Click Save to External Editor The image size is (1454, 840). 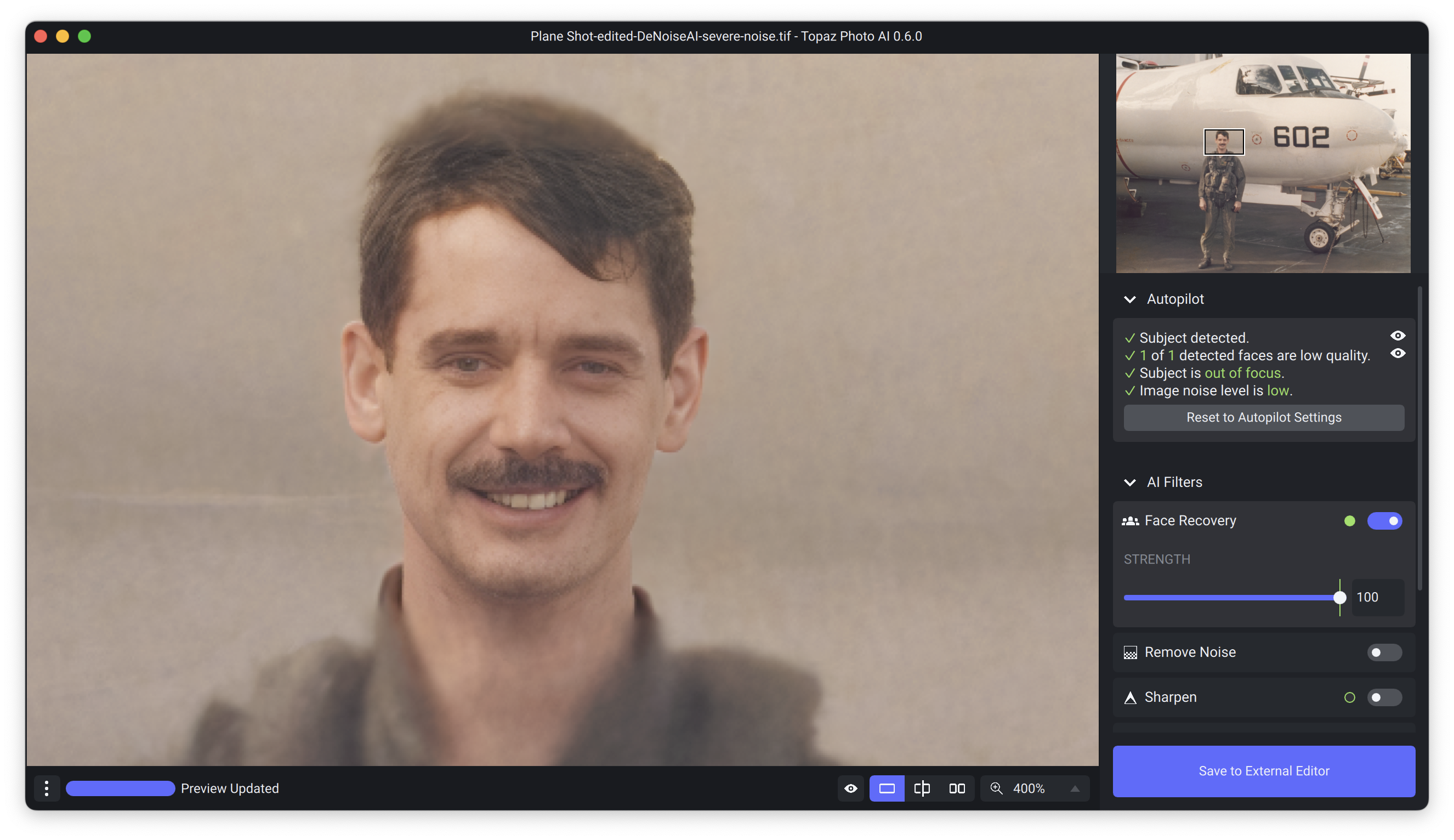tap(1263, 771)
